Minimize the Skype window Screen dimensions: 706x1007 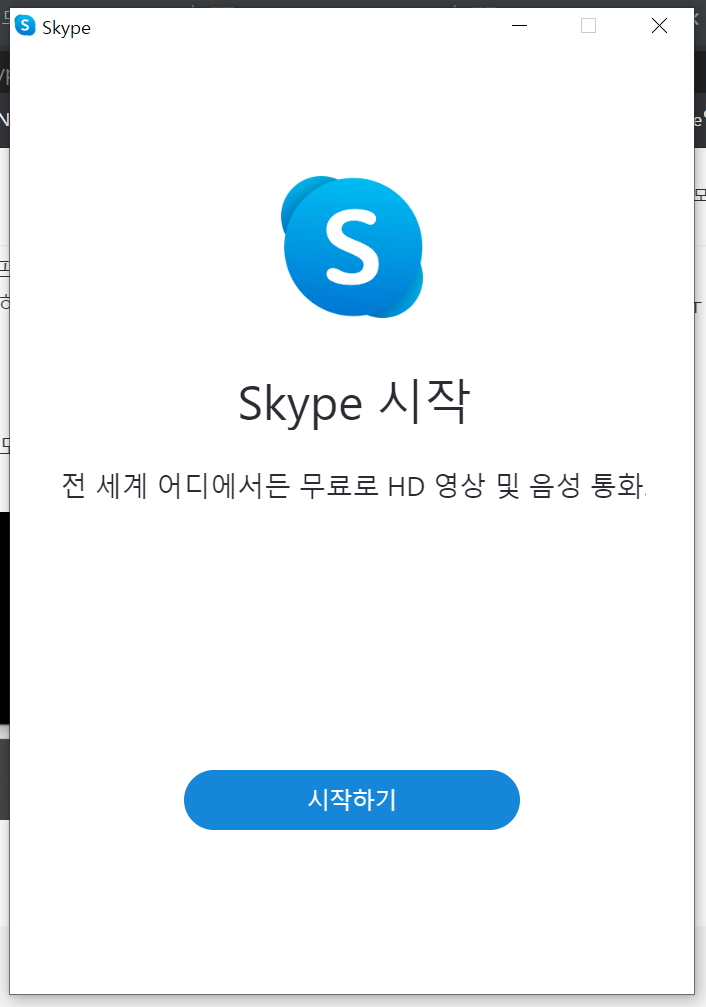pyautogui.click(x=519, y=26)
